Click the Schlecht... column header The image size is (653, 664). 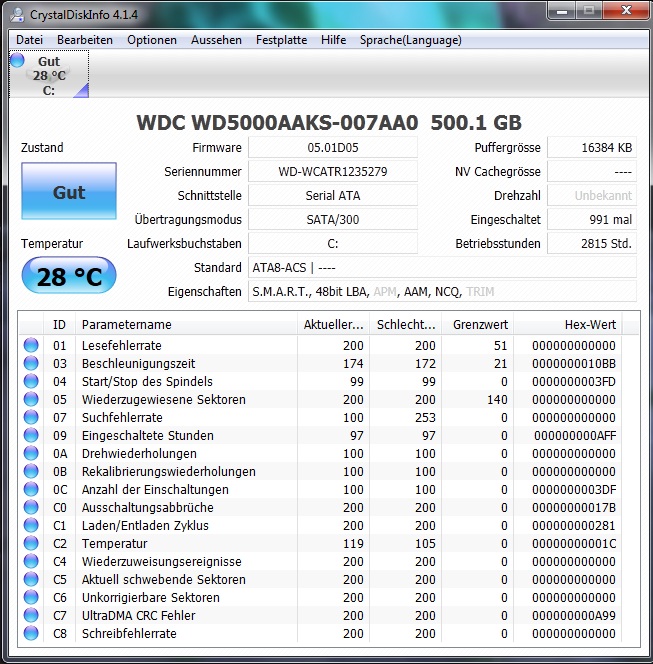click(x=406, y=324)
